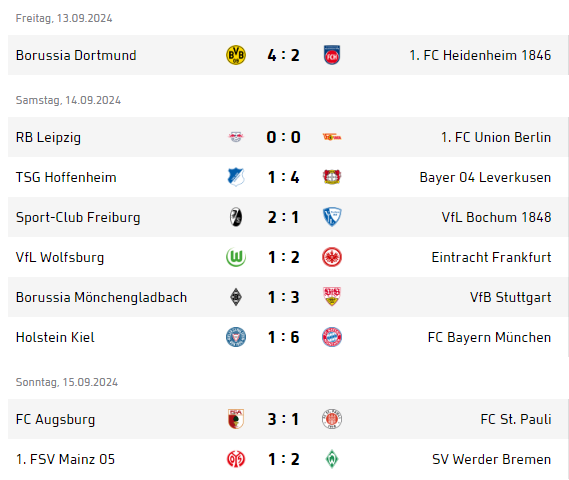This screenshot has height=480, width=569.
Task: Click the Eintracht Frankfurt eagle crest
Action: point(332,257)
